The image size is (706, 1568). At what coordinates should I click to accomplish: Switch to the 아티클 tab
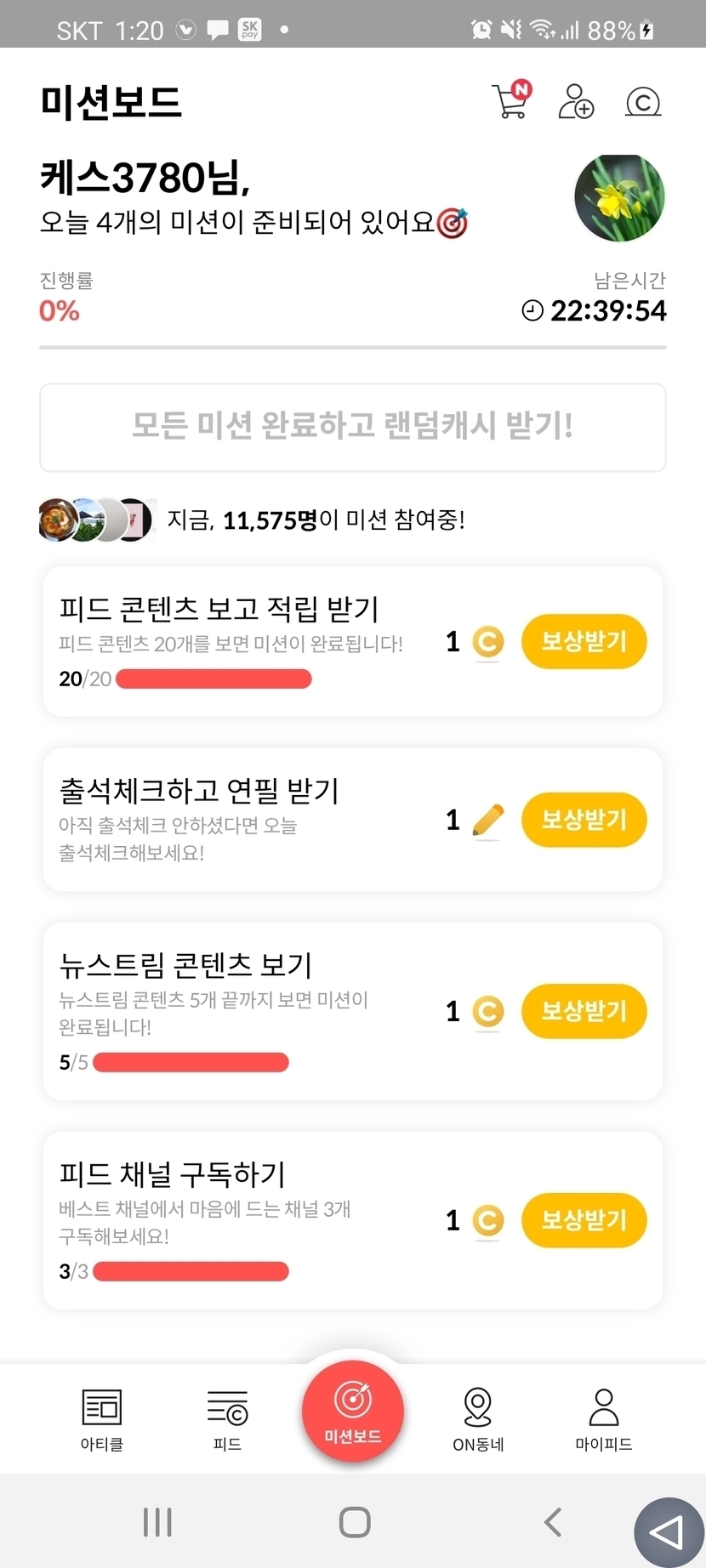click(102, 1419)
